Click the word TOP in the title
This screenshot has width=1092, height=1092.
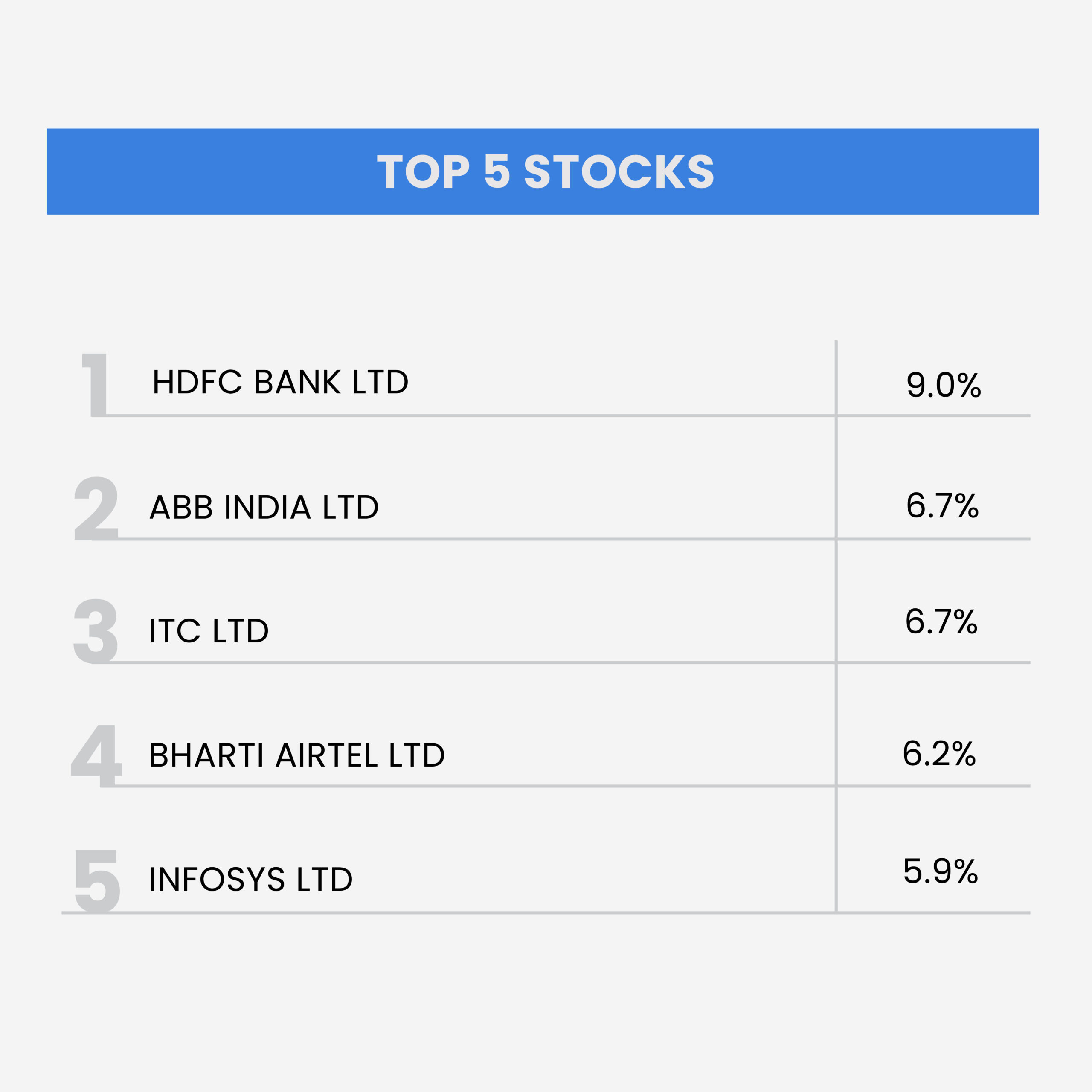pyautogui.click(x=423, y=171)
